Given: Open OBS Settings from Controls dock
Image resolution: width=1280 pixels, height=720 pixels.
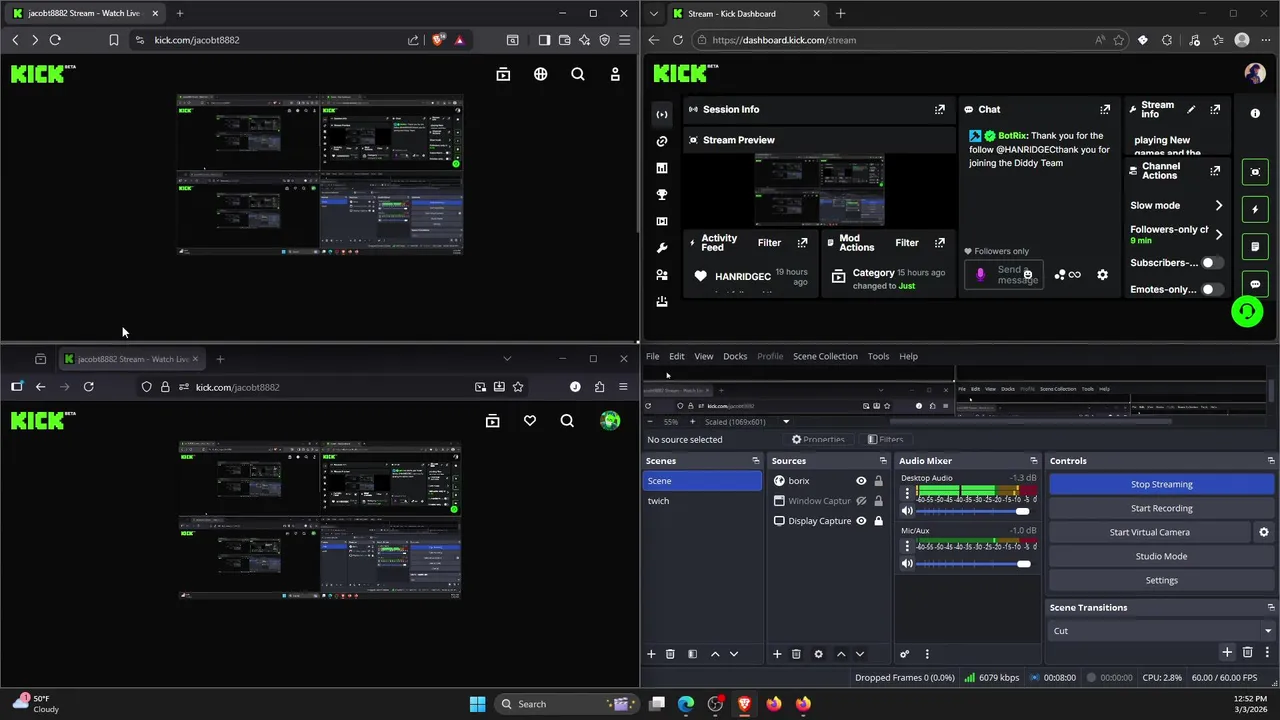Looking at the screenshot, I should click(1161, 580).
